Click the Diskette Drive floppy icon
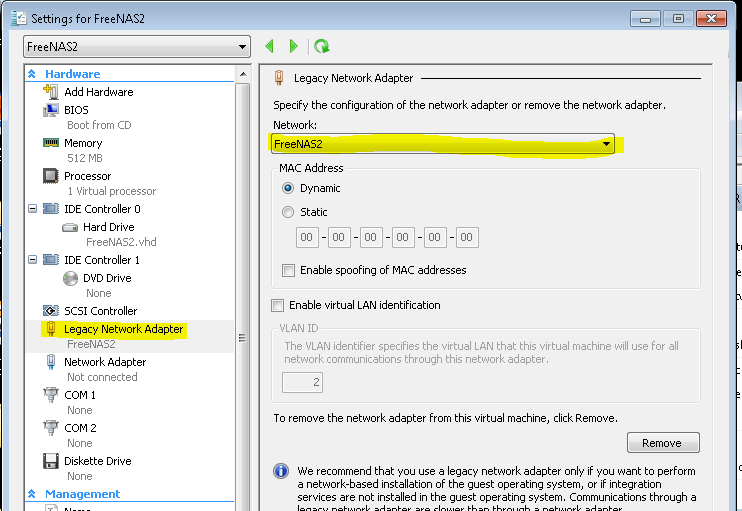Image resolution: width=742 pixels, height=511 pixels. [51, 461]
